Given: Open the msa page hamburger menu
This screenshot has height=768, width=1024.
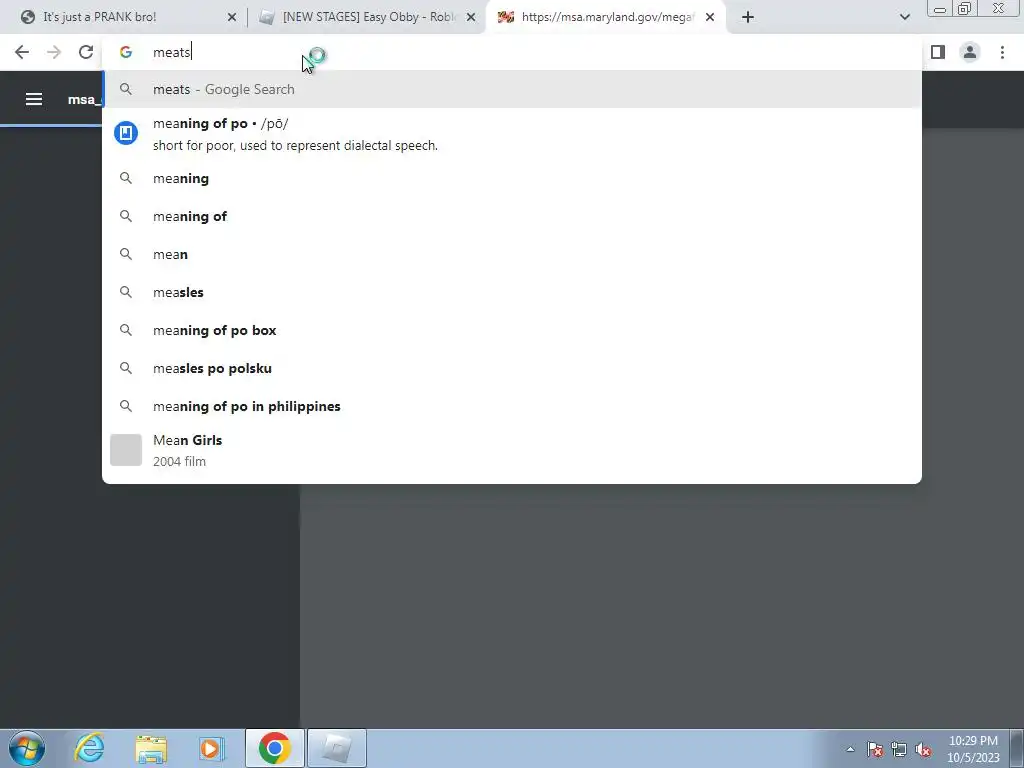Looking at the screenshot, I should click(34, 99).
